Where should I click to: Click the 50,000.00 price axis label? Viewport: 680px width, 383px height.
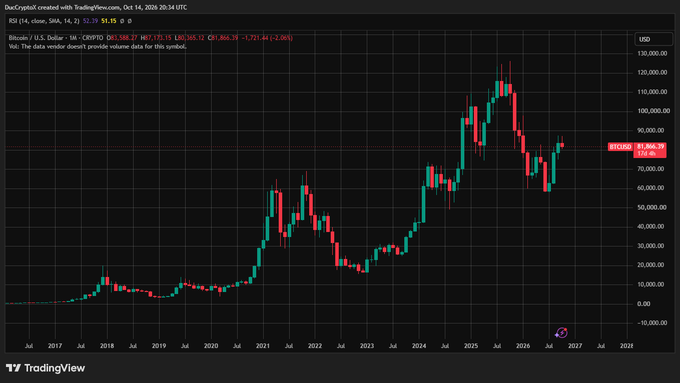652,207
